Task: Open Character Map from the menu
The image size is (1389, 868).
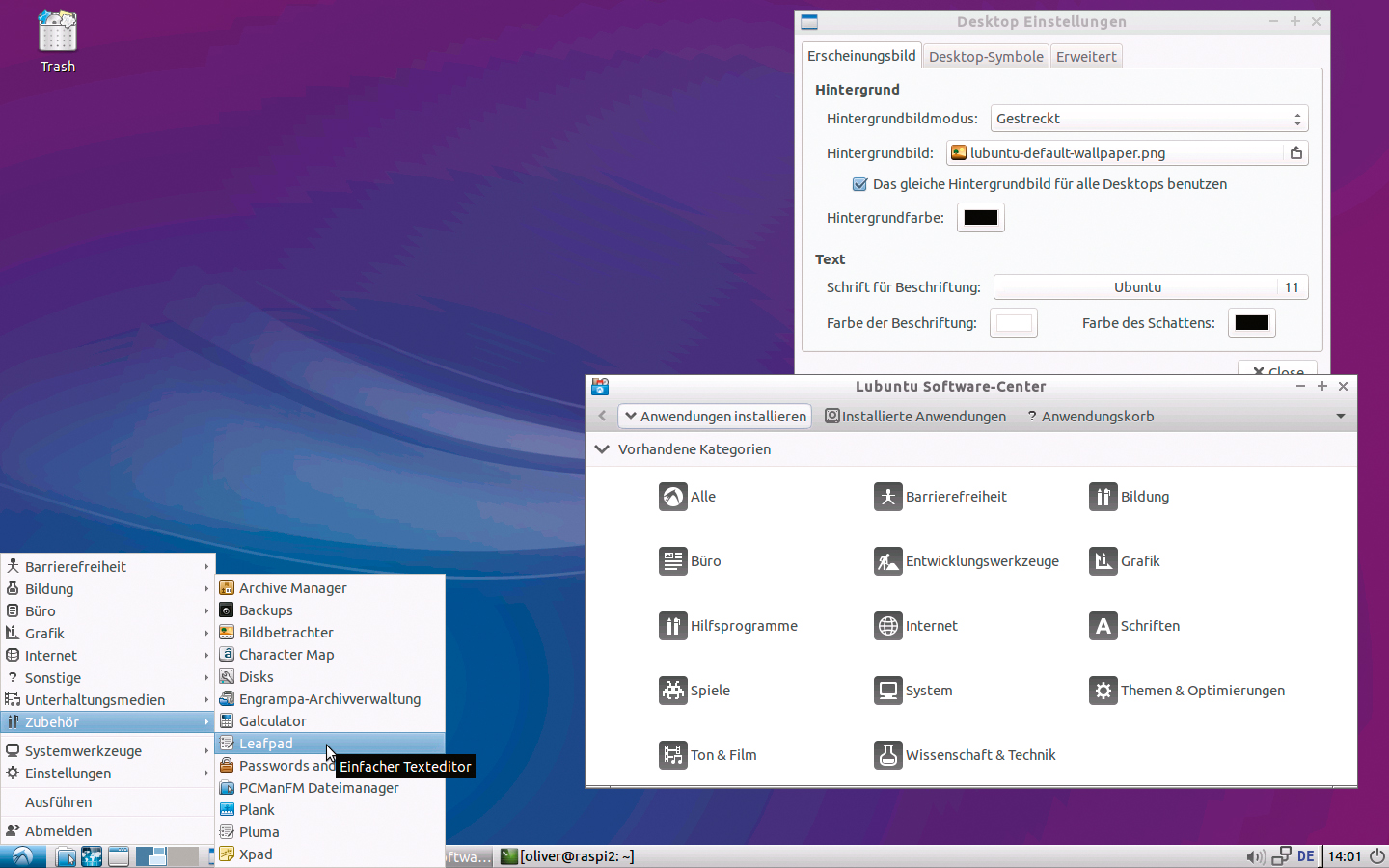Action: pos(330,655)
